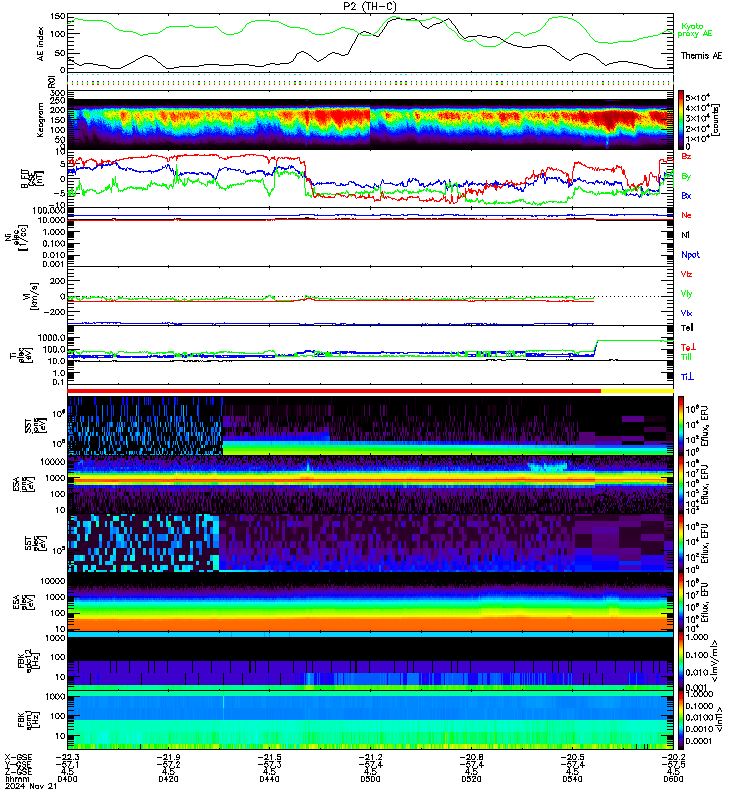The width and height of the screenshot is (750, 800).
Task: Click inside the magnetic field Bx By Bz plot
Action: [x=370, y=179]
